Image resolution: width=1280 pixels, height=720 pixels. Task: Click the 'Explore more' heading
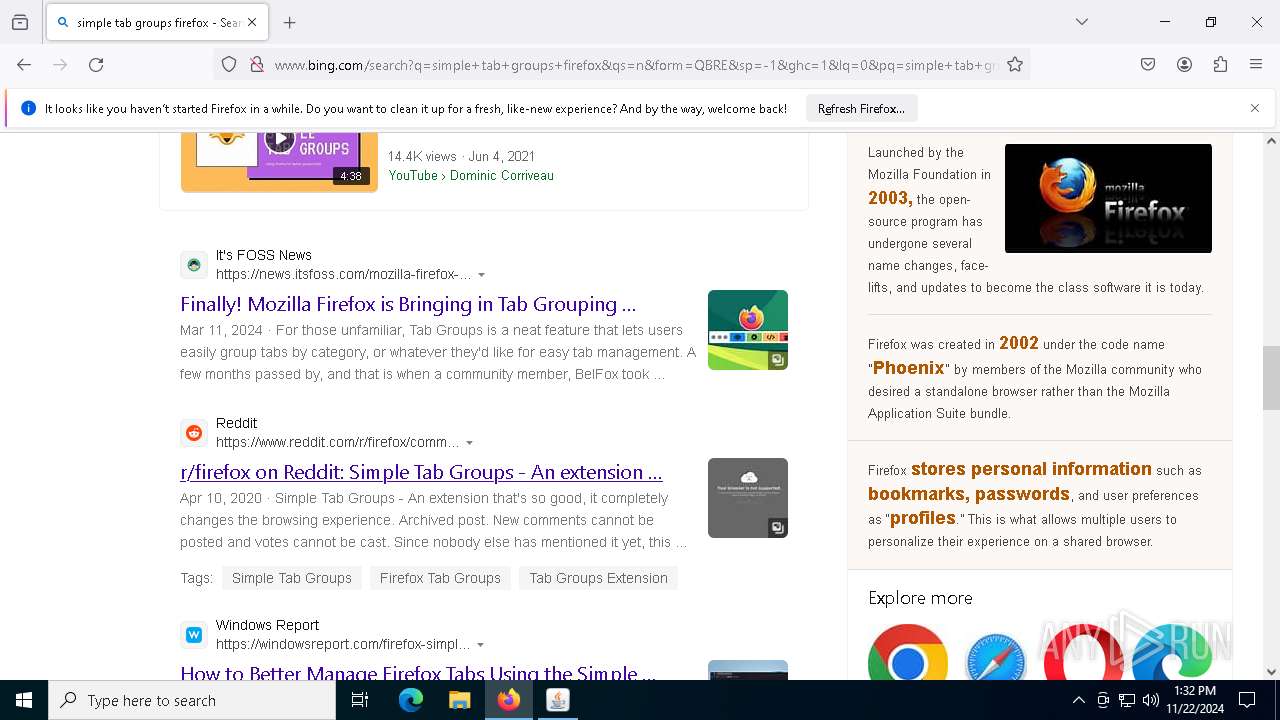(920, 598)
